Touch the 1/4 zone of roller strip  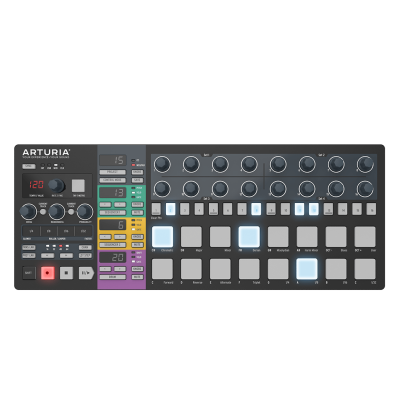[x=31, y=231]
